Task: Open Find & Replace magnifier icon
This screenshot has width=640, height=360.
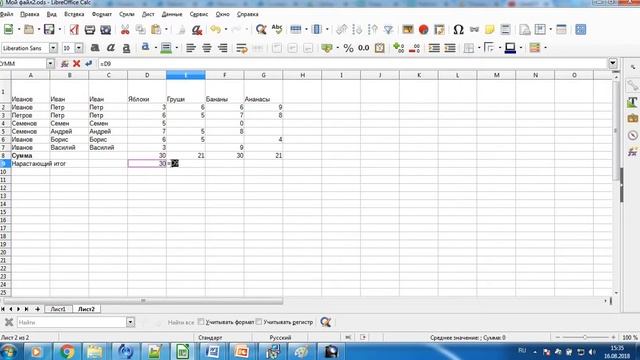Action: point(261,29)
